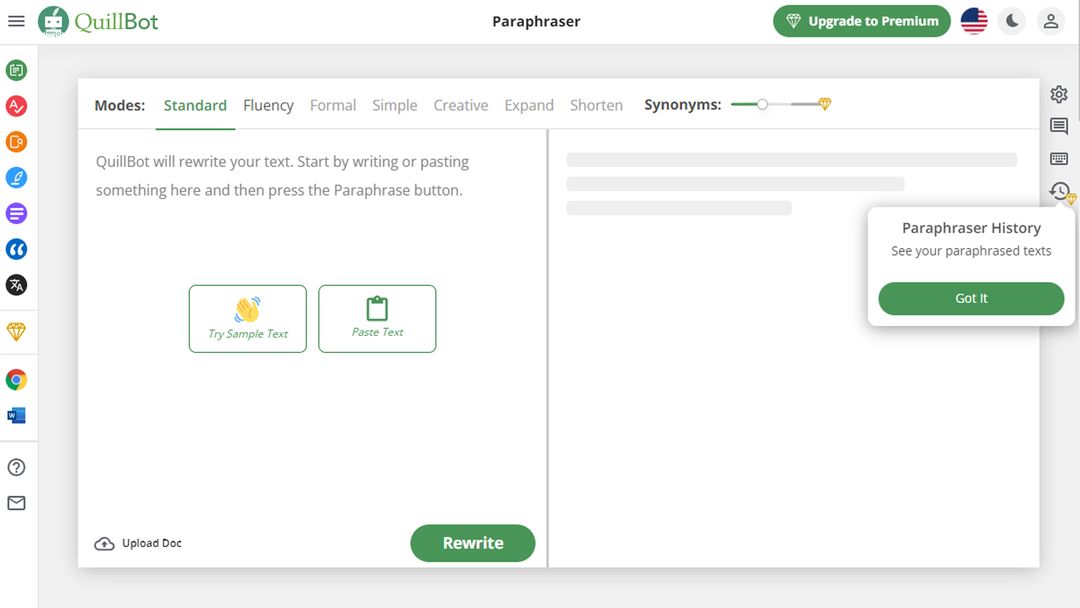Dismiss the tooltip with Got It
Viewport: 1080px width, 608px height.
click(x=970, y=298)
